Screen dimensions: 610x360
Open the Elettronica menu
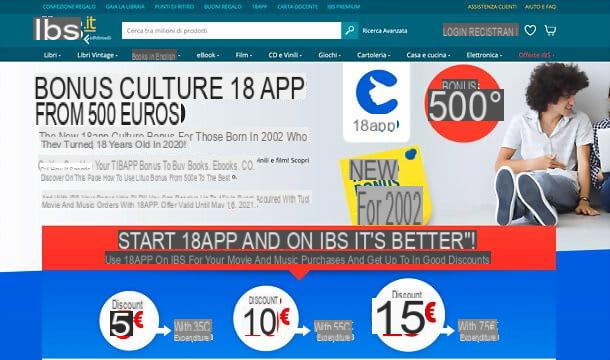[x=484, y=55]
